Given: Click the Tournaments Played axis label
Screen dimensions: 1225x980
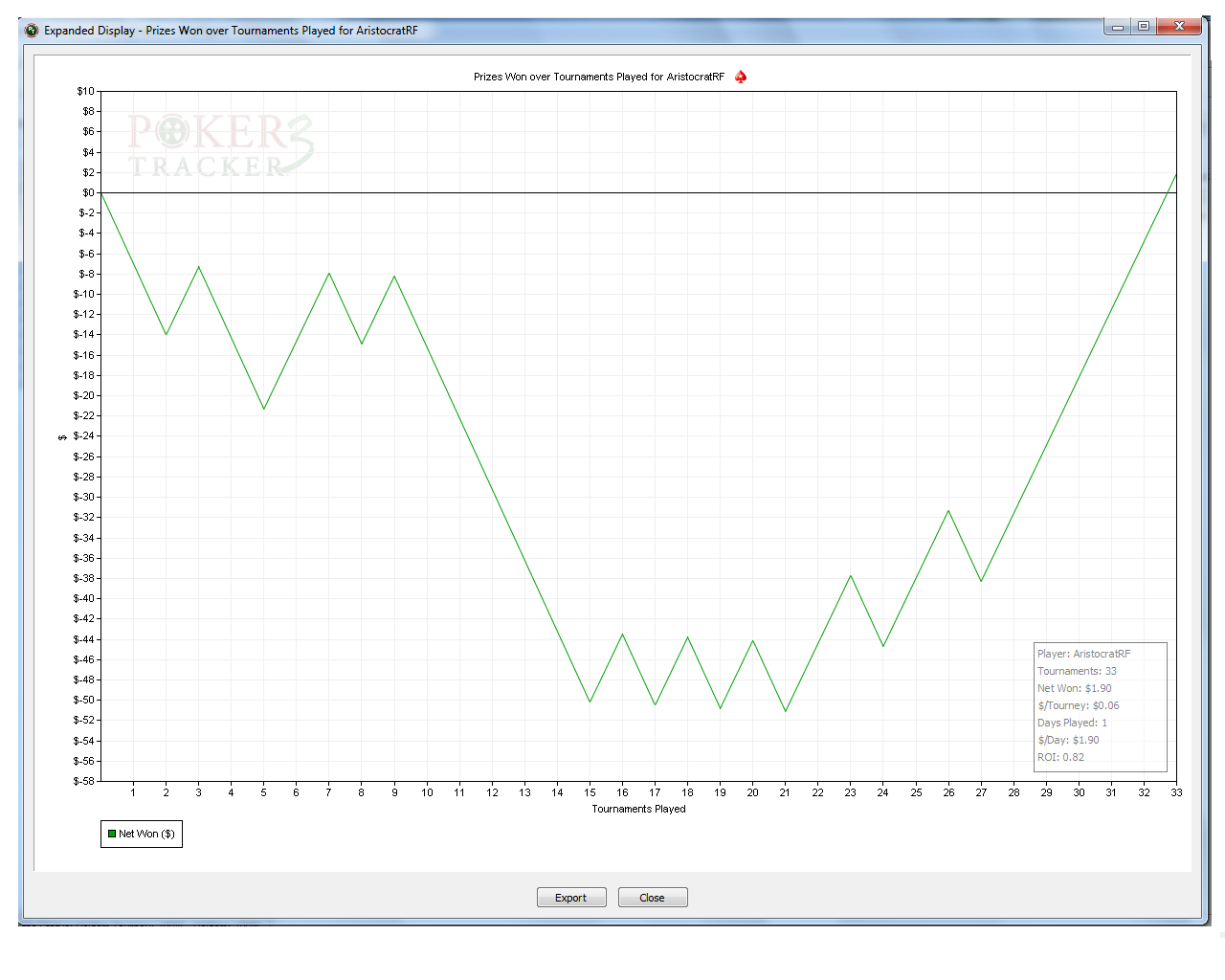Looking at the screenshot, I should pos(638,809).
